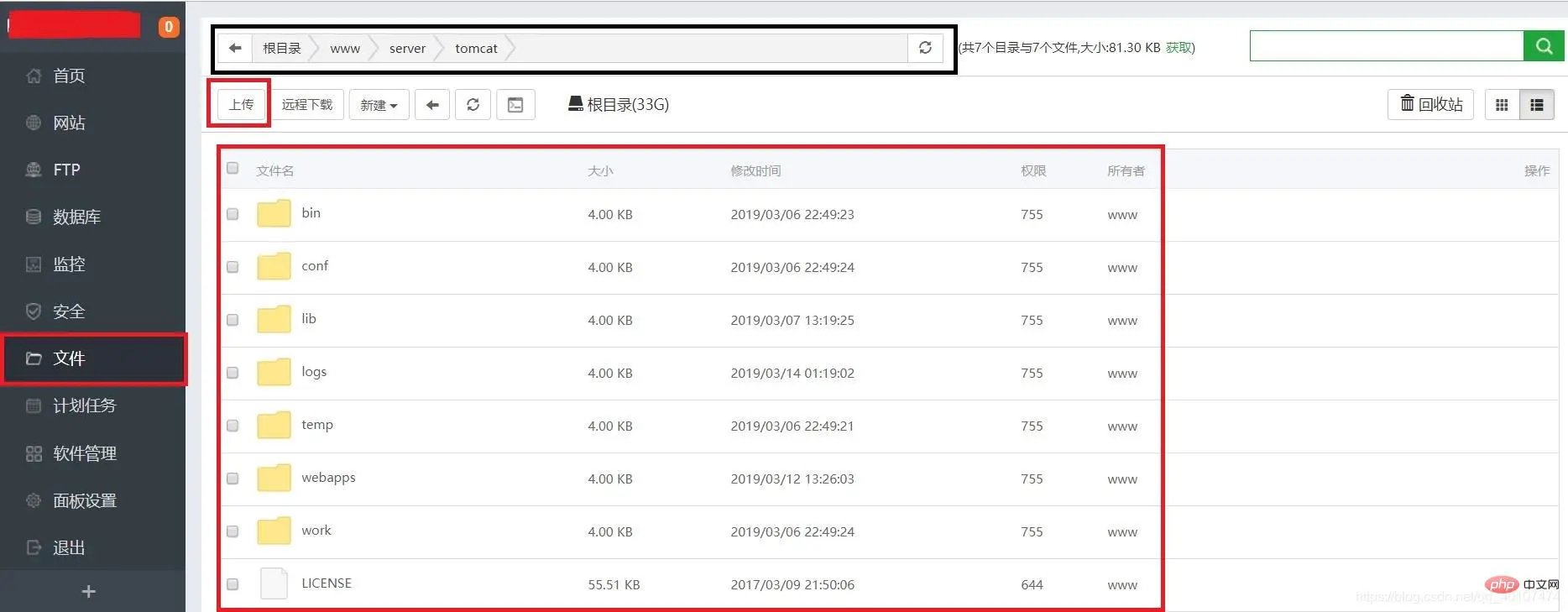Open the folder named logs

(314, 372)
